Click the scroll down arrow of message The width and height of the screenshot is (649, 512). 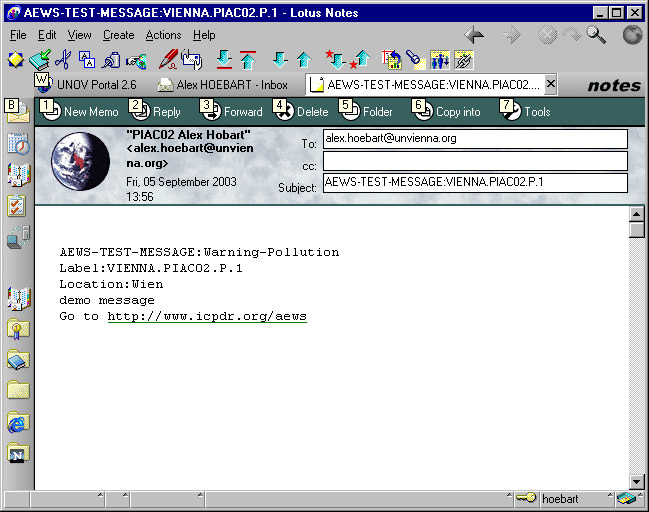click(x=637, y=481)
